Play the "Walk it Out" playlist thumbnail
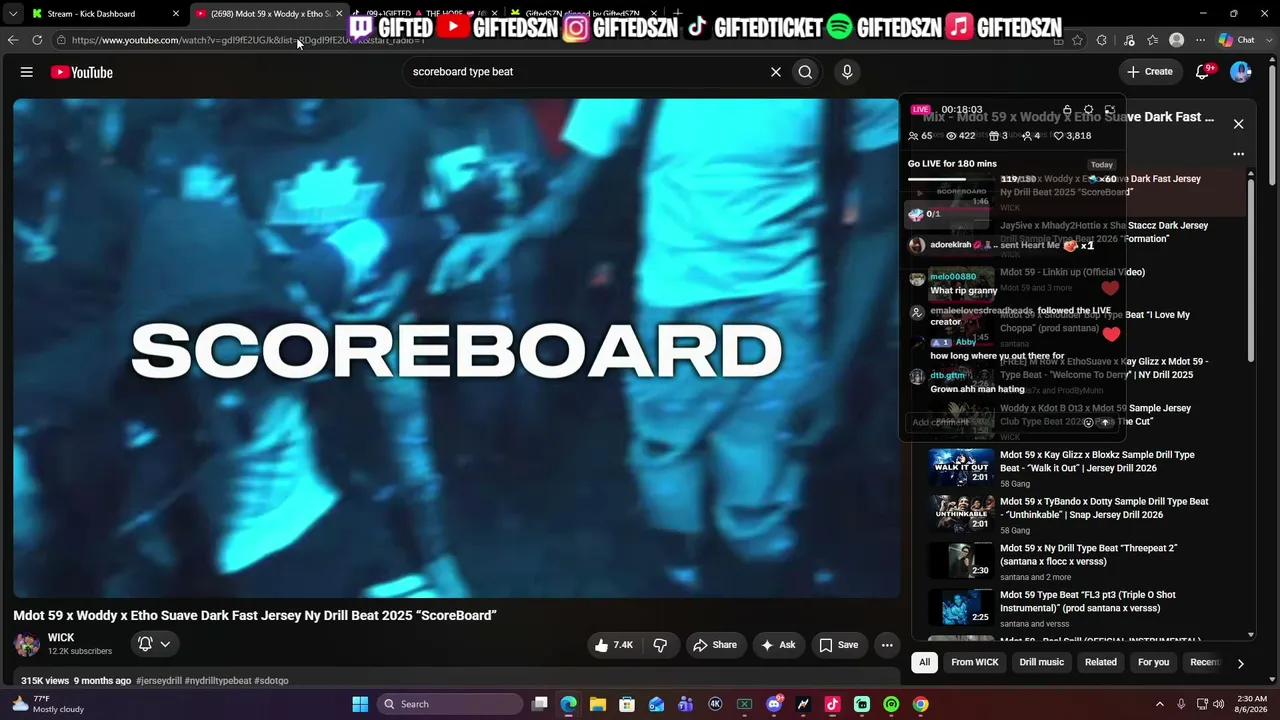The height and width of the screenshot is (720, 1280). pos(961,467)
